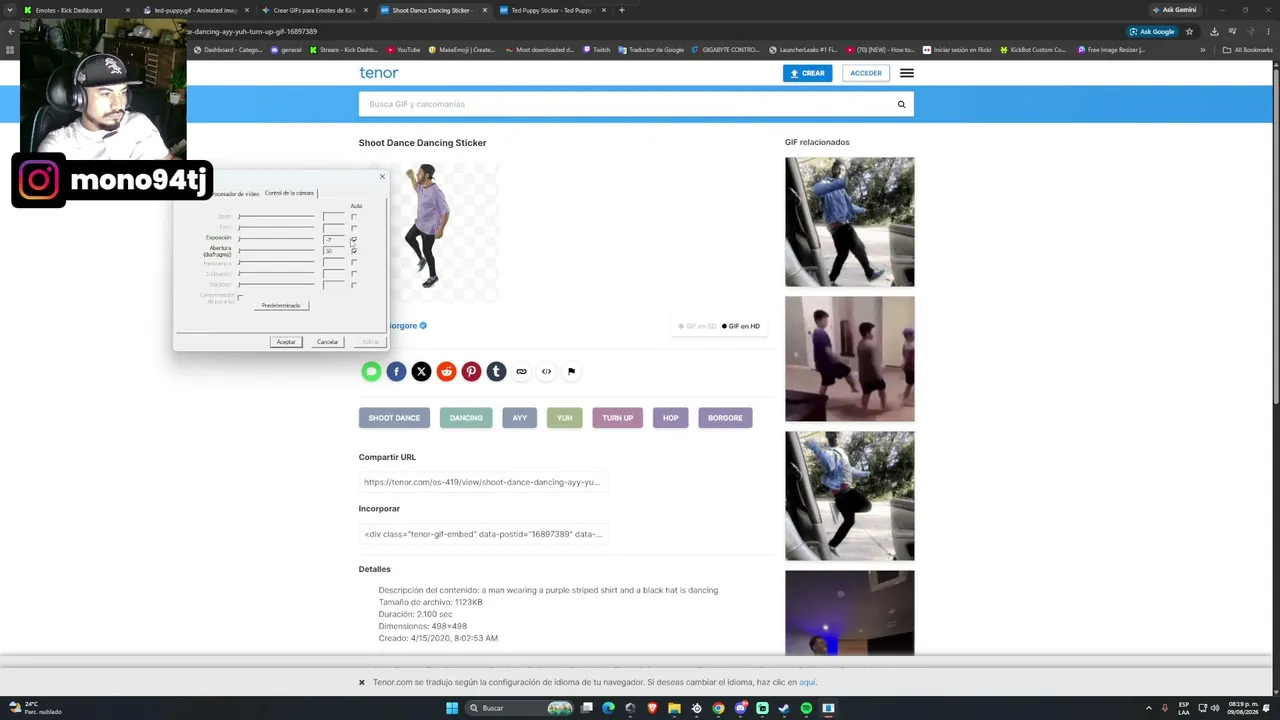Open Spotify from the taskbar

point(806,708)
